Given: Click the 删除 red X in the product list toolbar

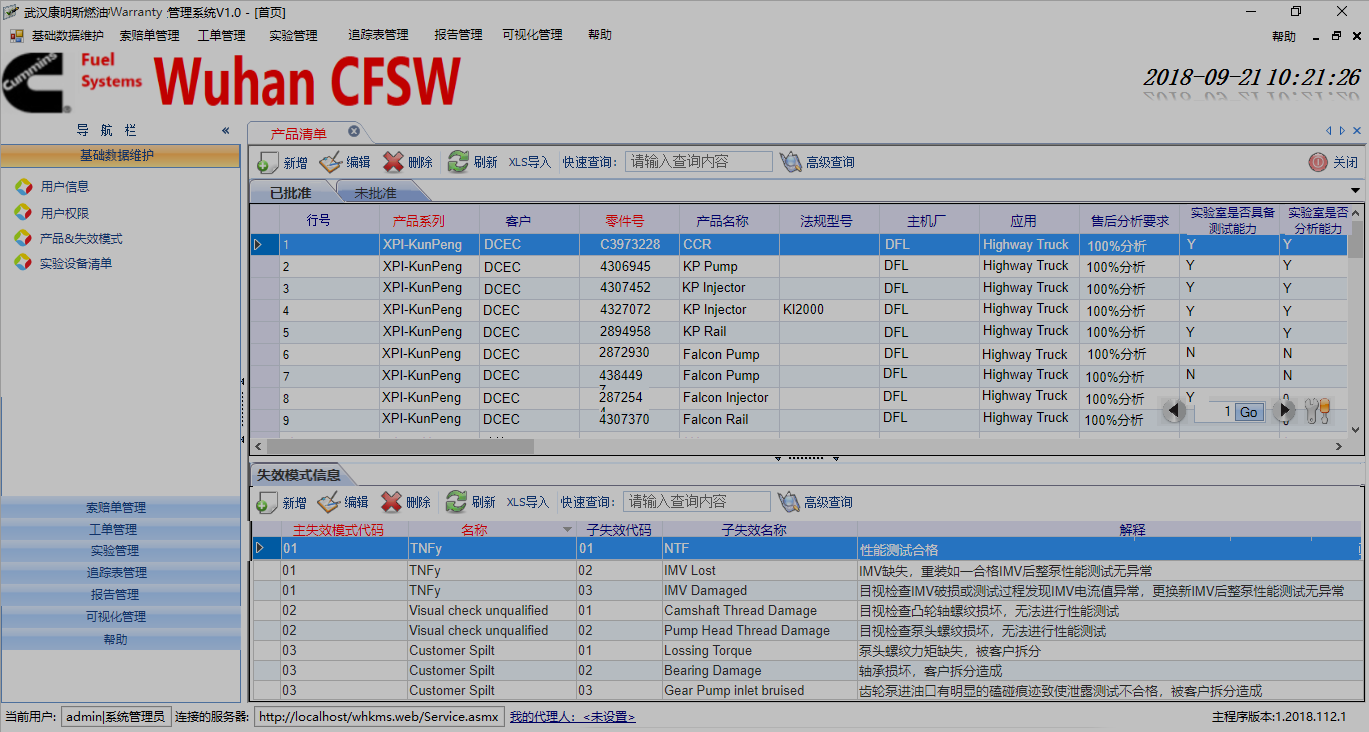Looking at the screenshot, I should pos(393,162).
